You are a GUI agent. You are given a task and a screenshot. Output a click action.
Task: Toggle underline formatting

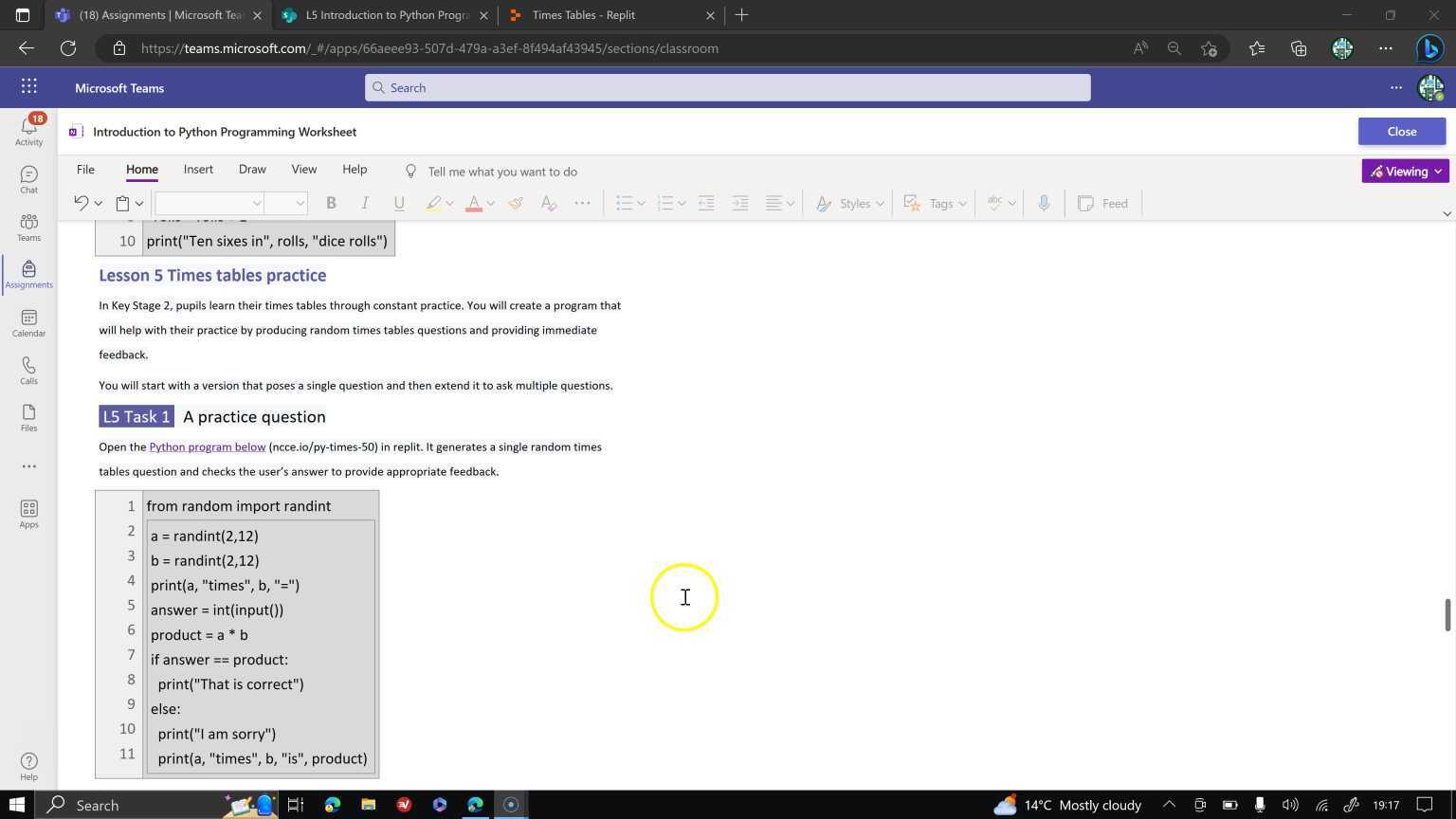tap(399, 203)
